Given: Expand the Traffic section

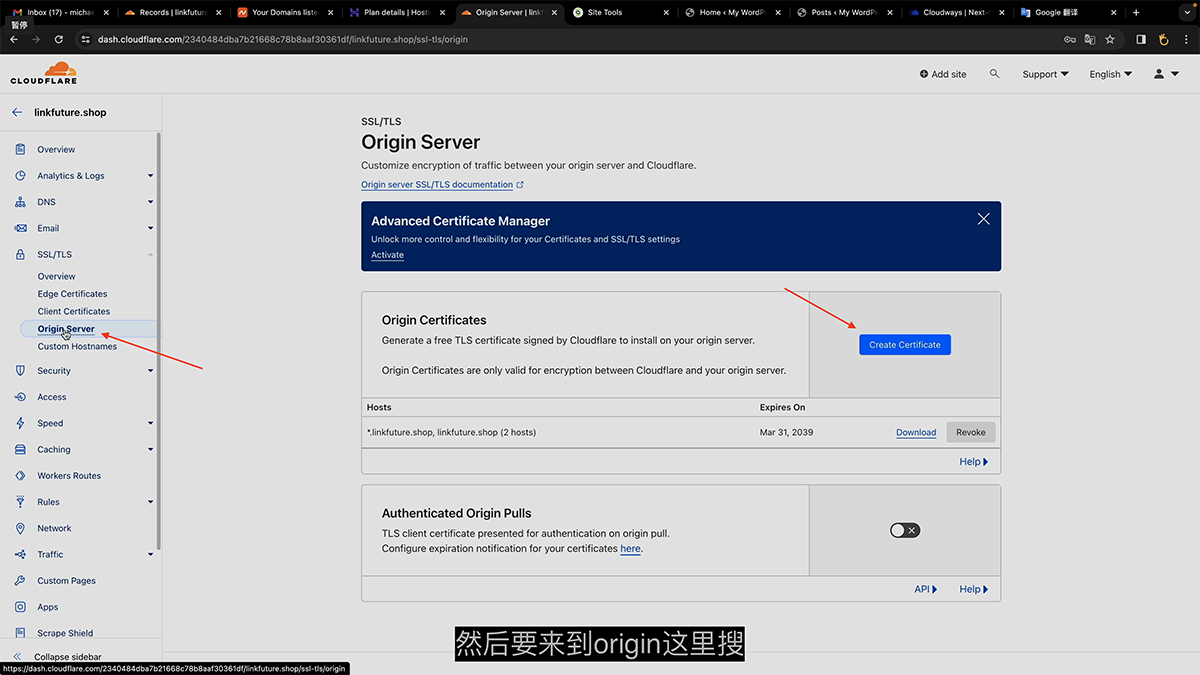Looking at the screenshot, I should coord(151,554).
